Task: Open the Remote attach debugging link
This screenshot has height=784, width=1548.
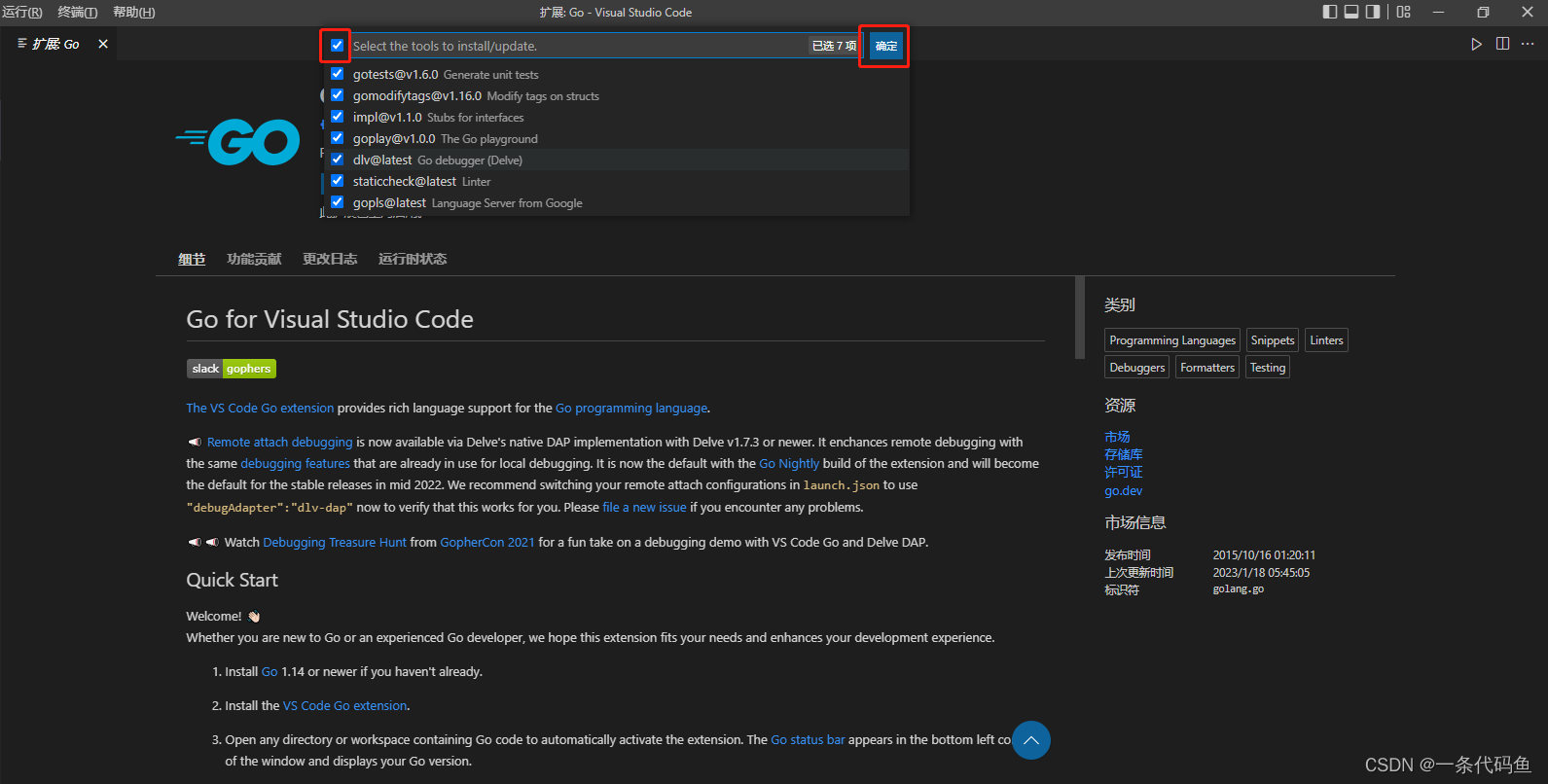Action: pyautogui.click(x=280, y=443)
